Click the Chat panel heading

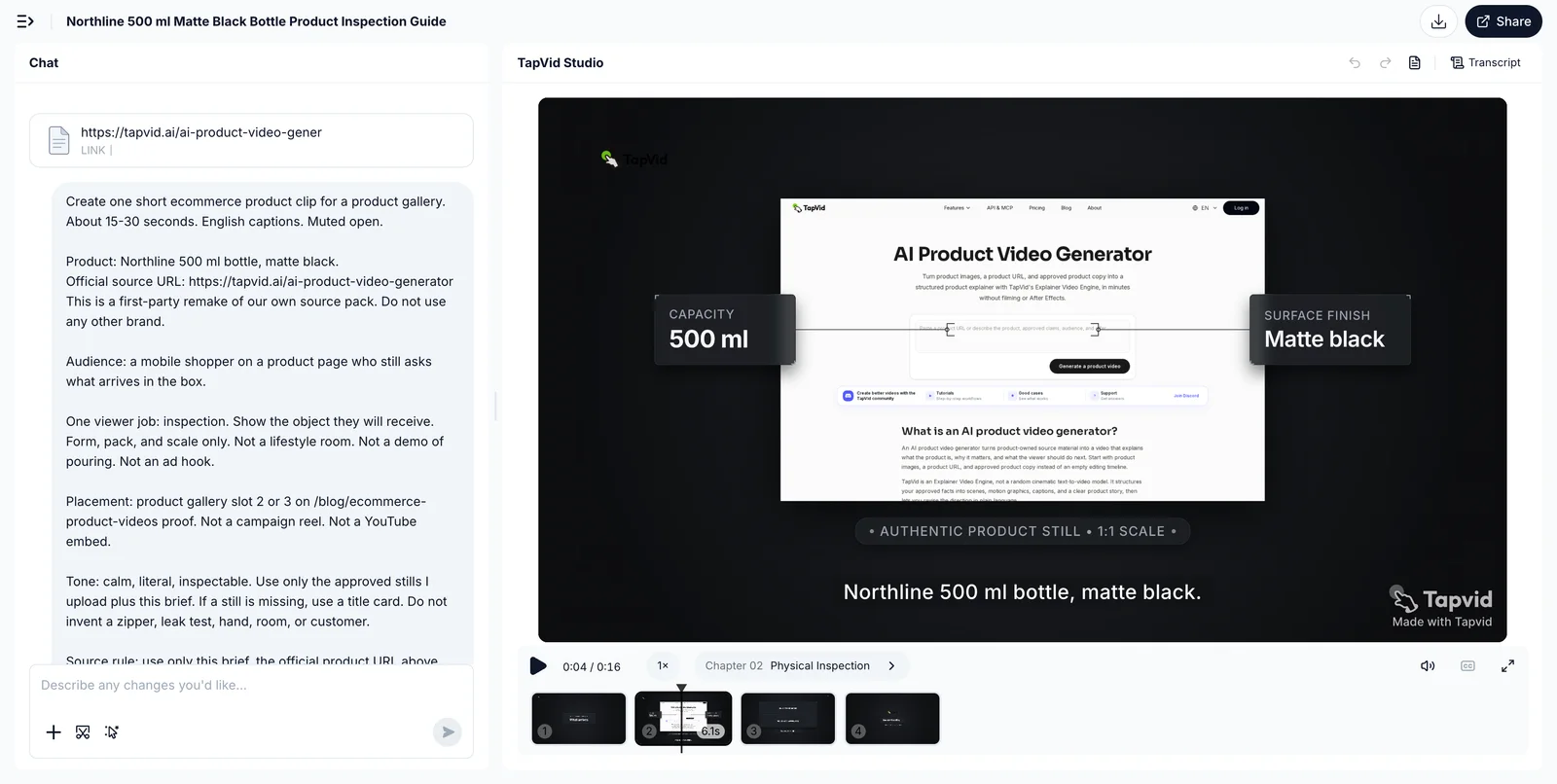(44, 63)
